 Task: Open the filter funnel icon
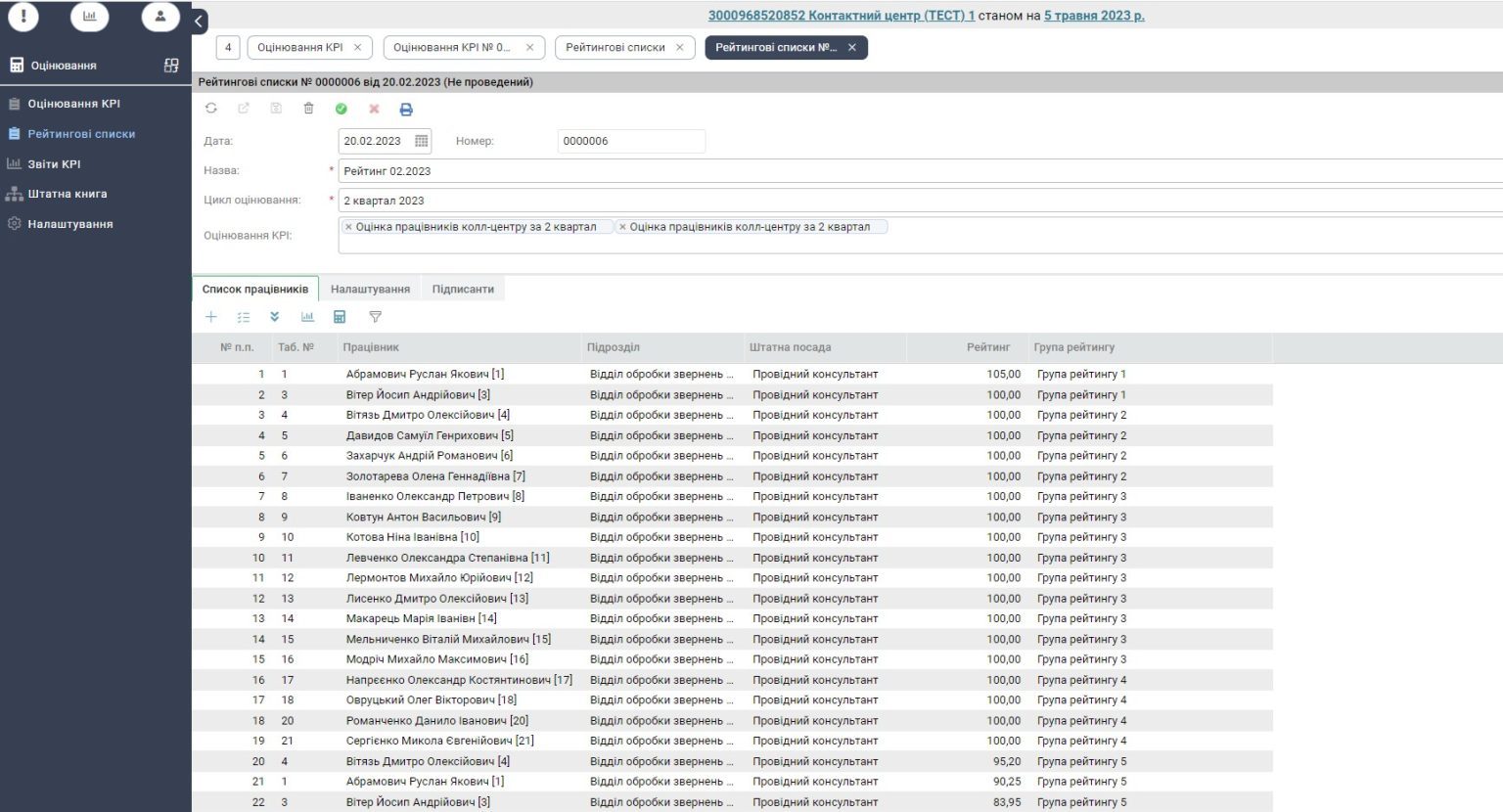pos(375,317)
